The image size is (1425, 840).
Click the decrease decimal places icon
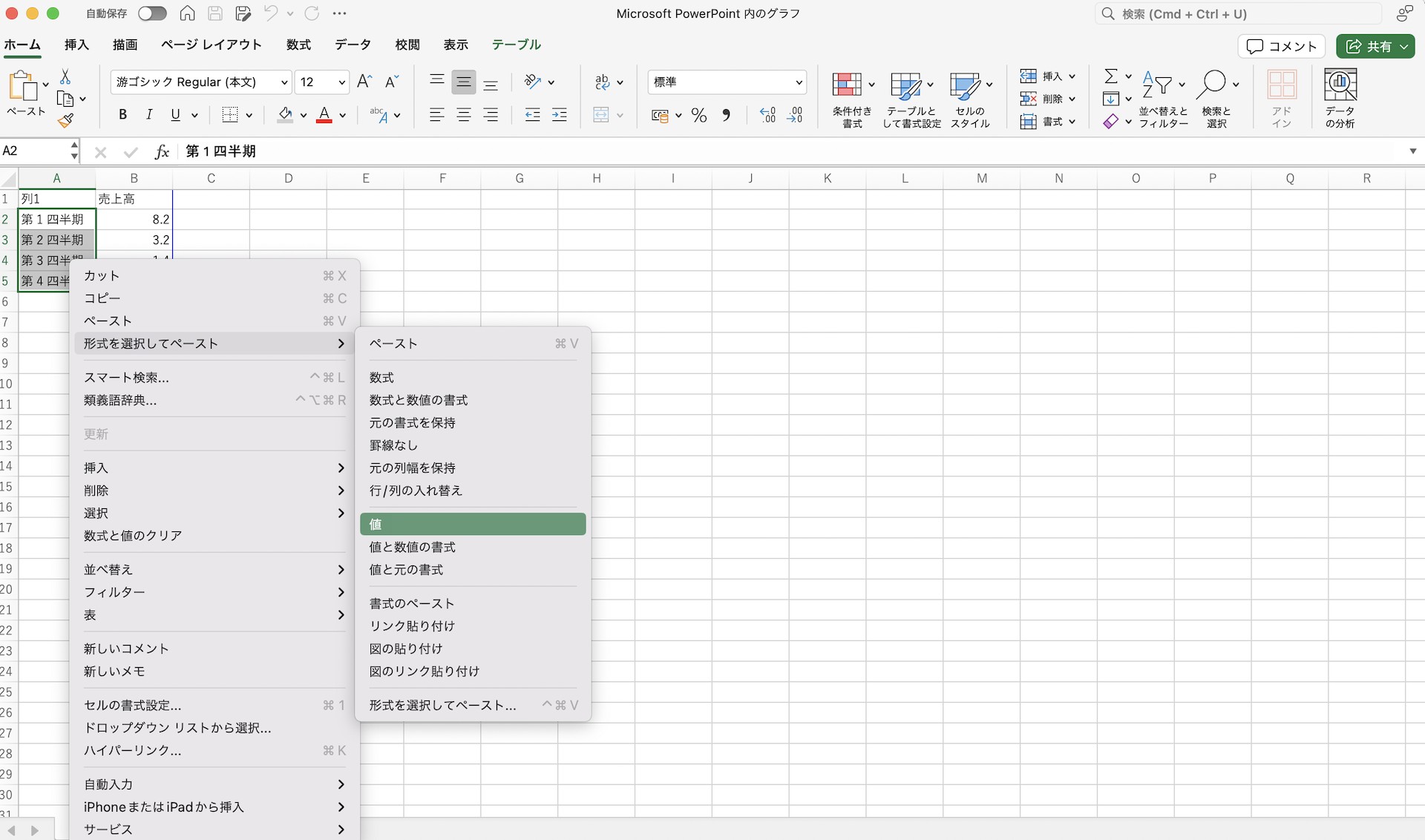(x=795, y=115)
